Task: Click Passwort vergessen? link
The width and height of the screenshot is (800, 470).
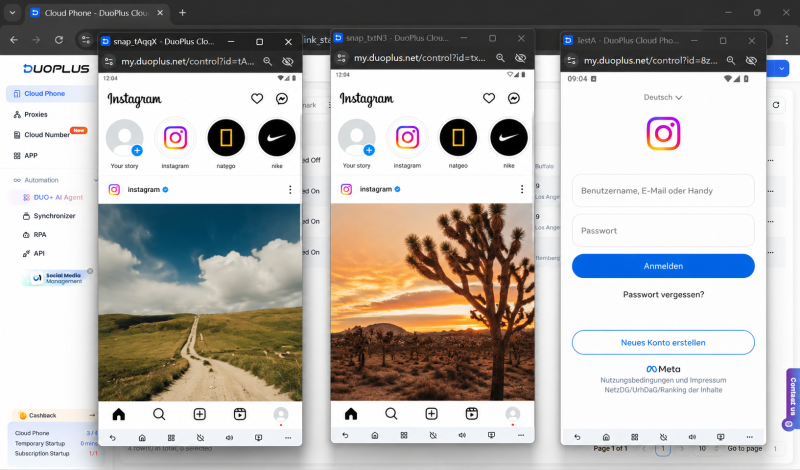Action: pos(663,294)
